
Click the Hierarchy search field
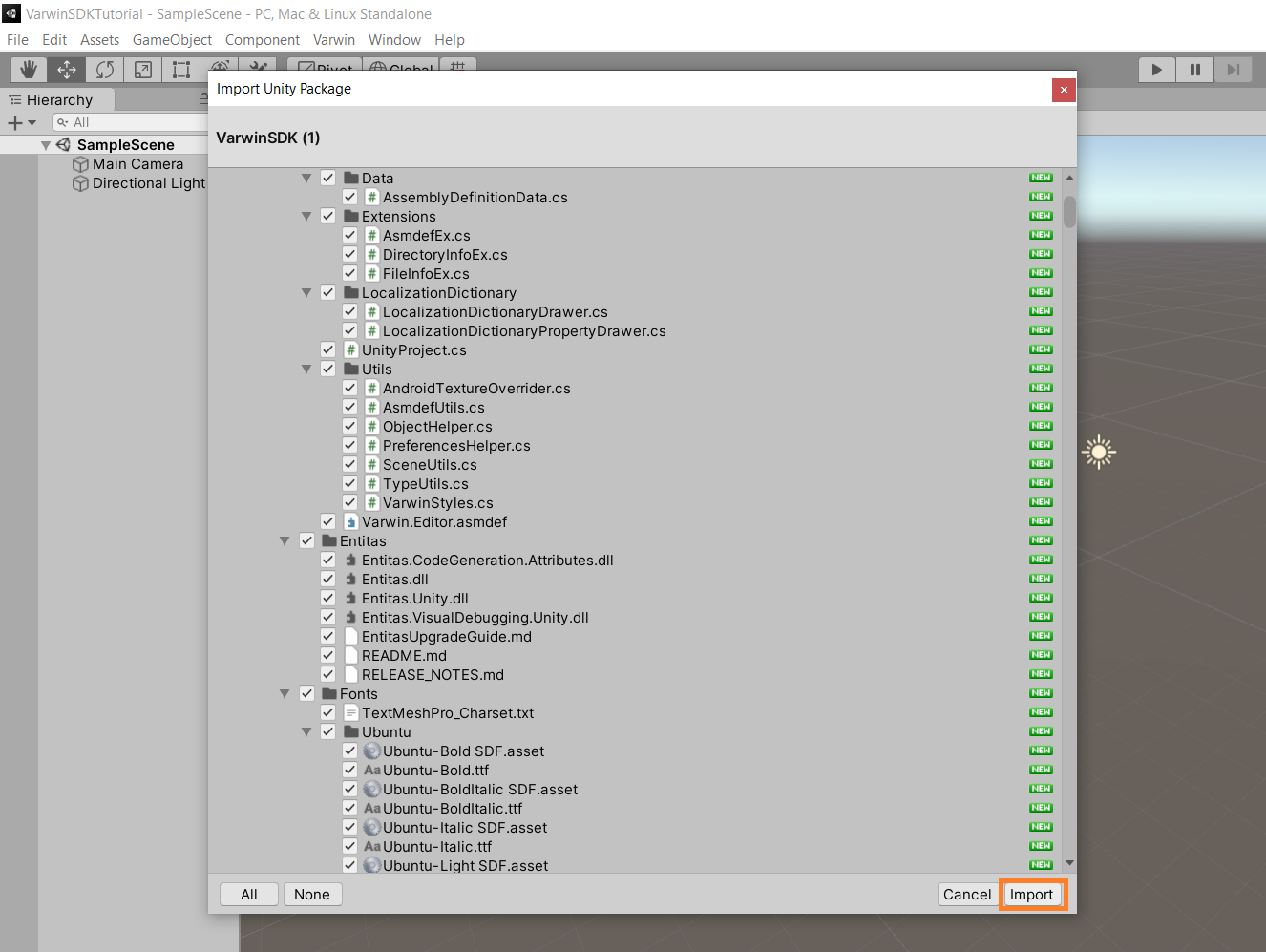[x=130, y=122]
